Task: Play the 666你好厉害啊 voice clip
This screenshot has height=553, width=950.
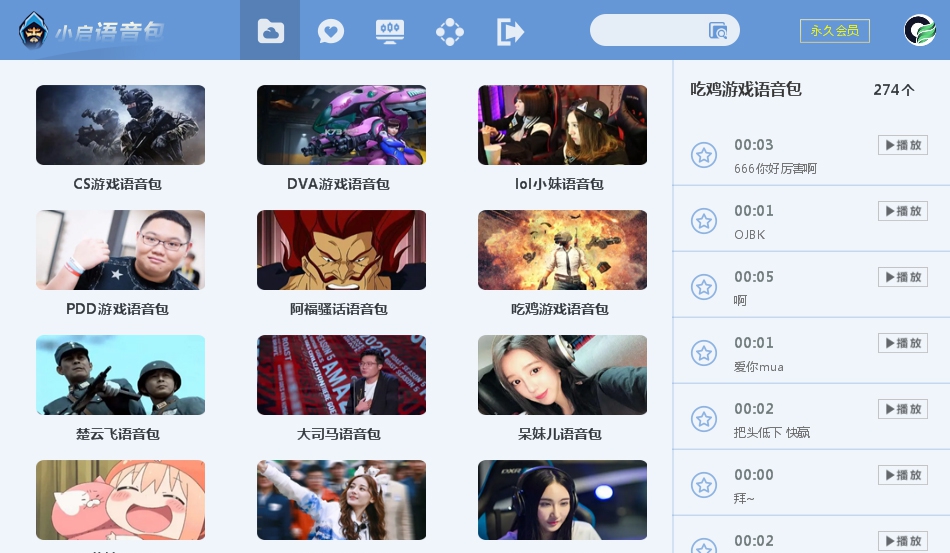Action: click(903, 145)
